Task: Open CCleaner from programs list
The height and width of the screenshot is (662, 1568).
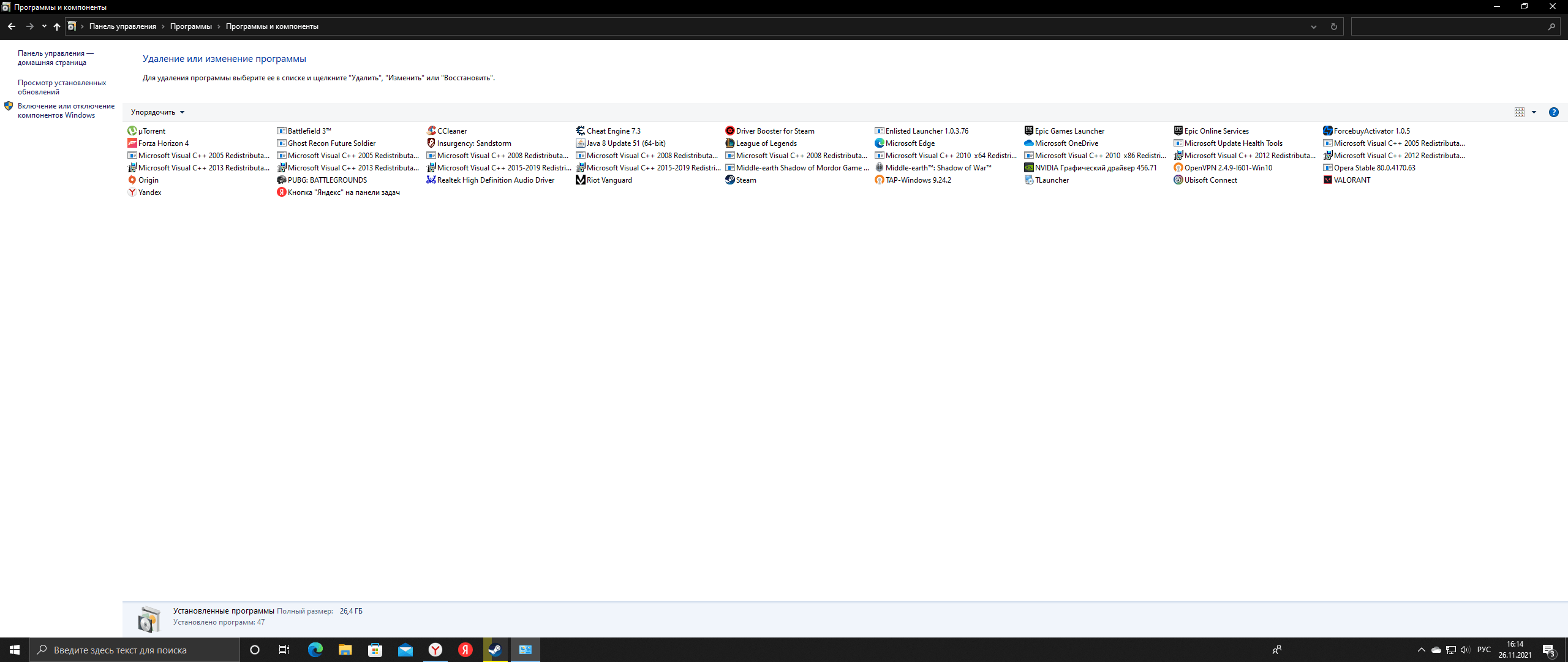Action: point(452,131)
